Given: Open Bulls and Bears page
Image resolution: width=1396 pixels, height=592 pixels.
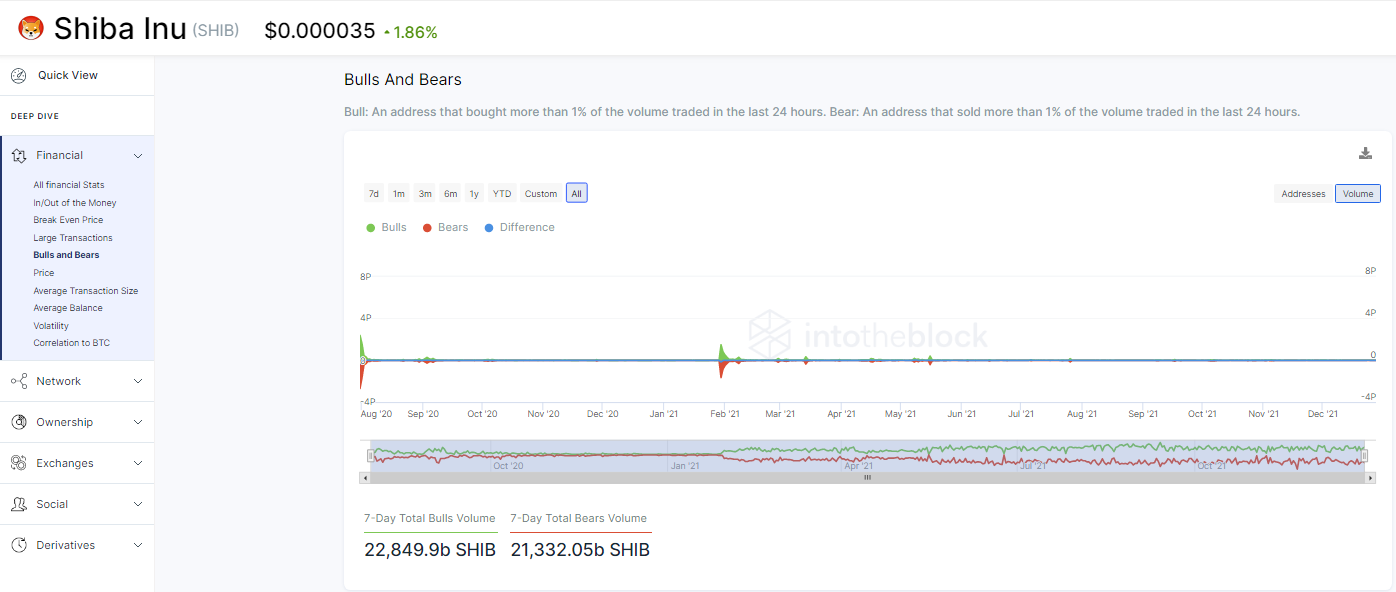Looking at the screenshot, I should [66, 255].
